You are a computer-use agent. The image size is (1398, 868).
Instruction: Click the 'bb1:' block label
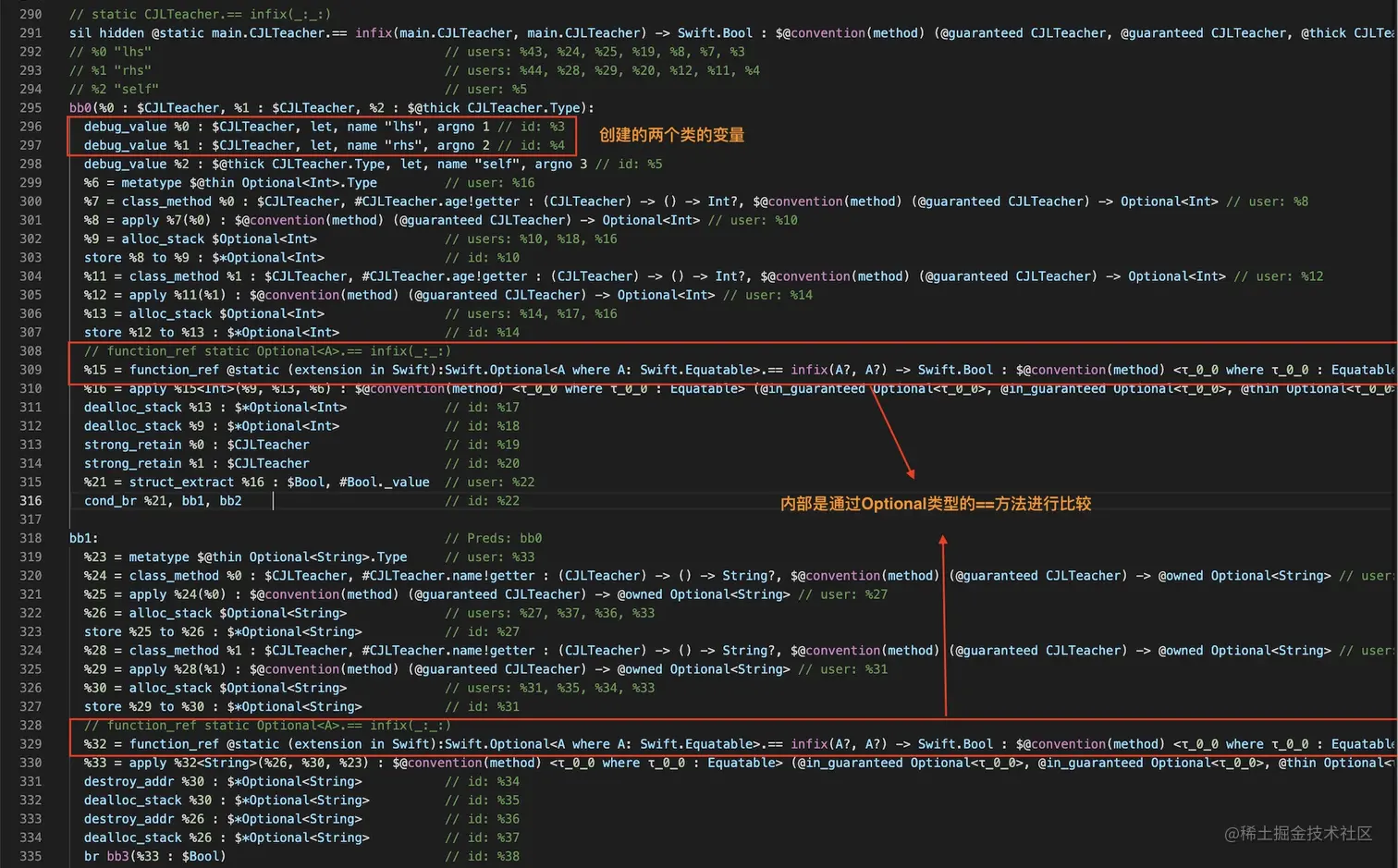84,538
